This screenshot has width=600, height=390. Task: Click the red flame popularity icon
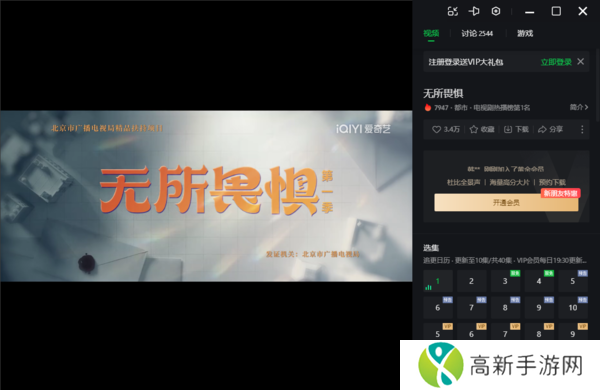point(427,108)
